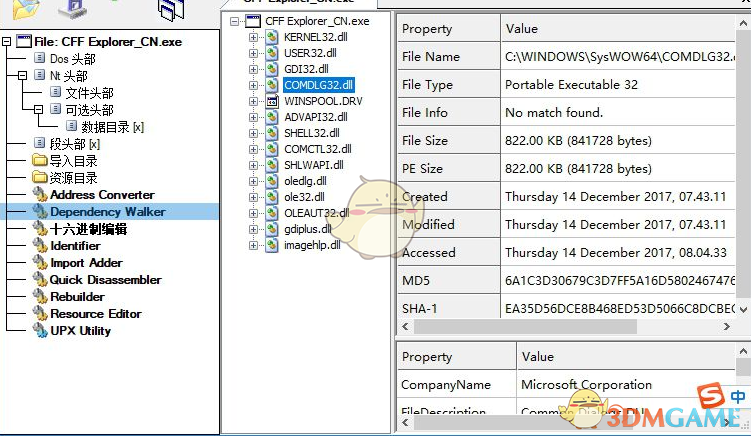Screen dimensions: 751x436
Task: Click the gdiplus.dll module icon
Action: (272, 229)
